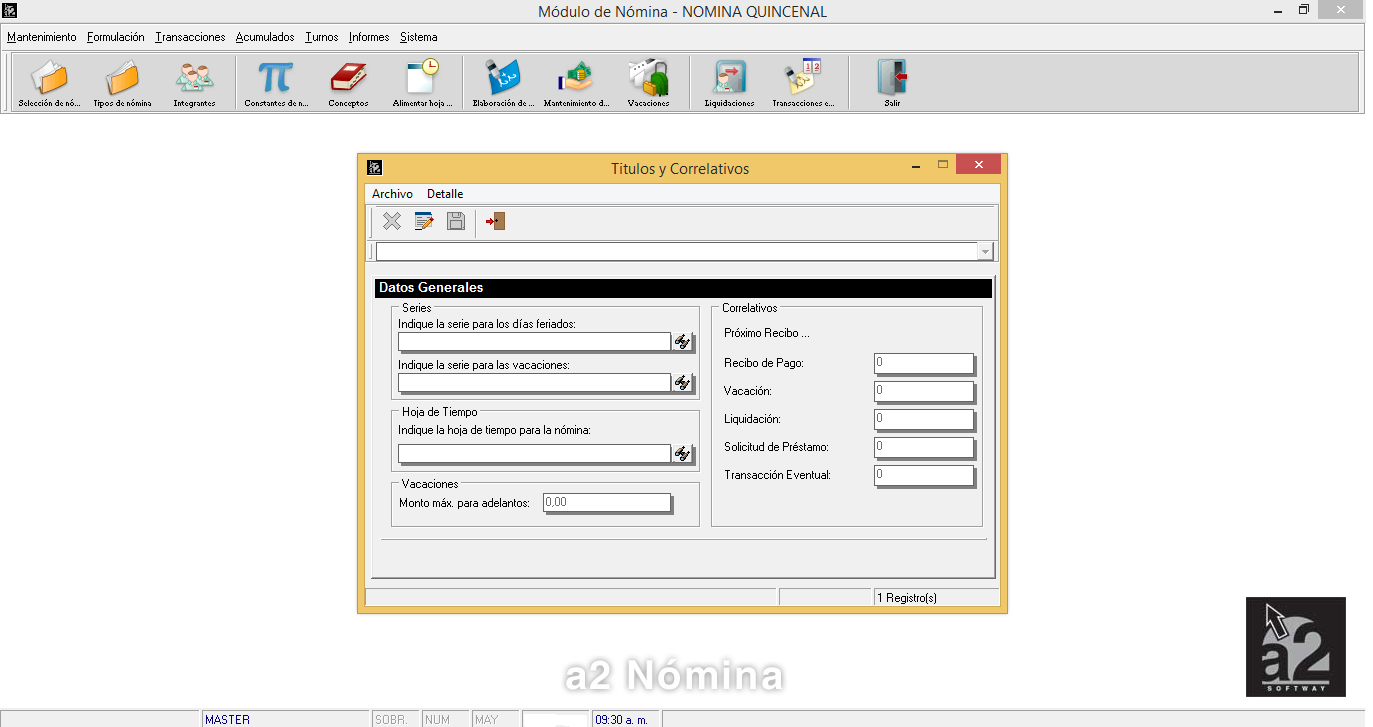Open the Selección de nómina toolbar icon
The height and width of the screenshot is (727, 1373).
pos(49,83)
